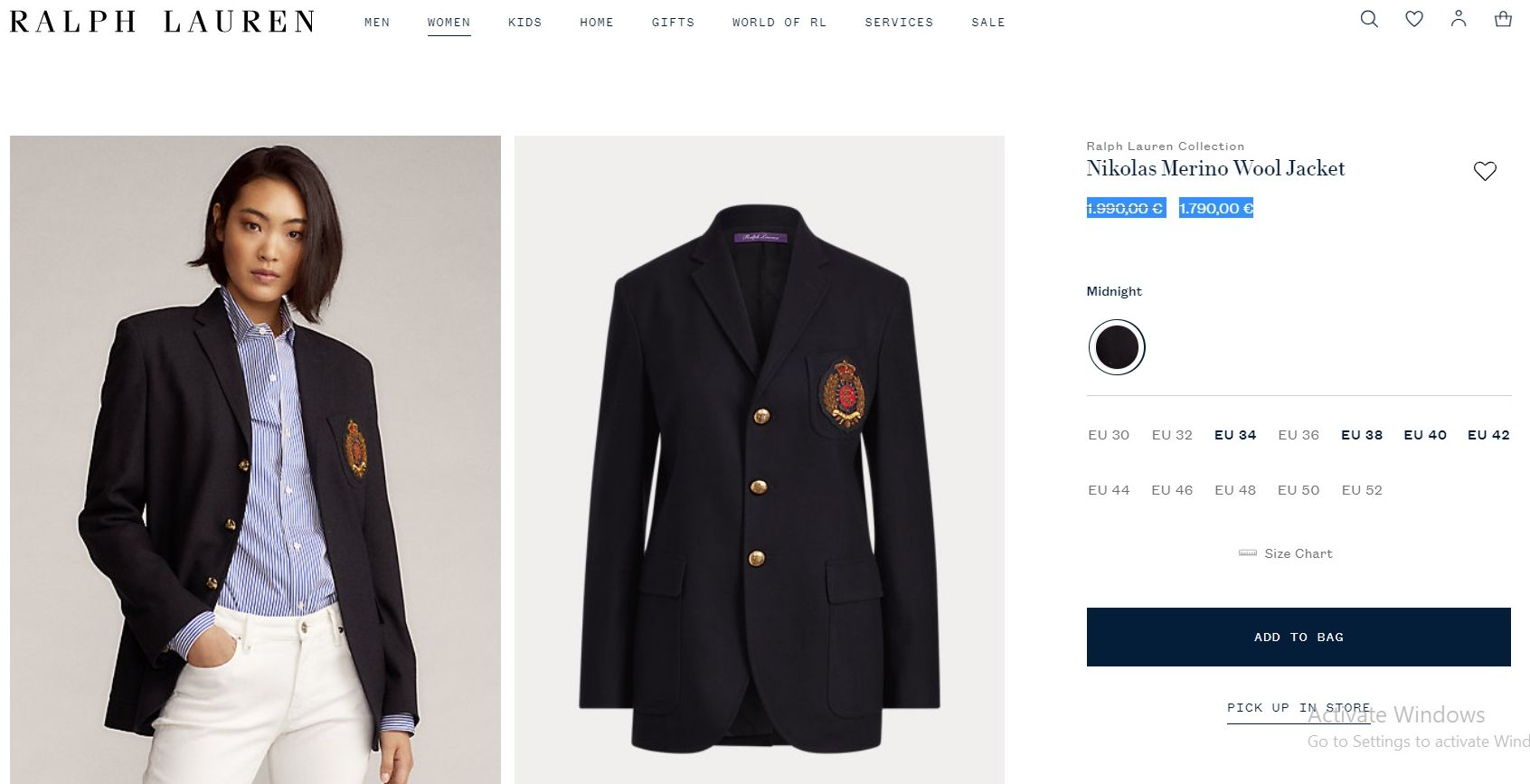The height and width of the screenshot is (784, 1530).
Task: Select size EU 38
Action: tap(1362, 435)
